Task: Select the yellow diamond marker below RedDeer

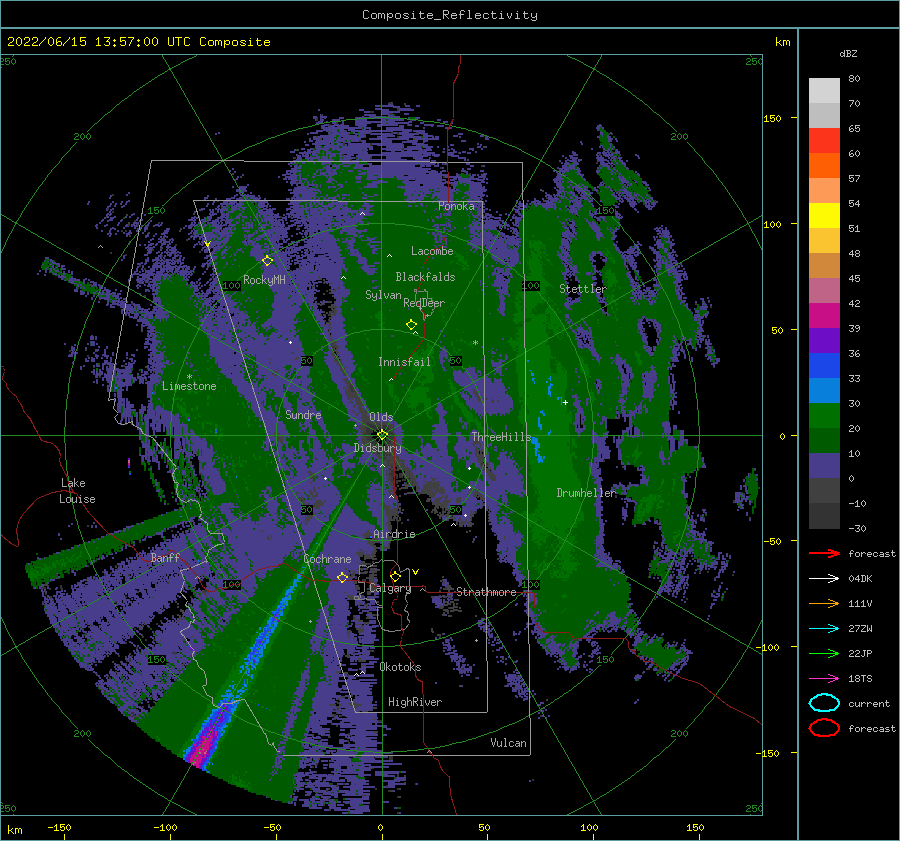Action: (x=411, y=324)
